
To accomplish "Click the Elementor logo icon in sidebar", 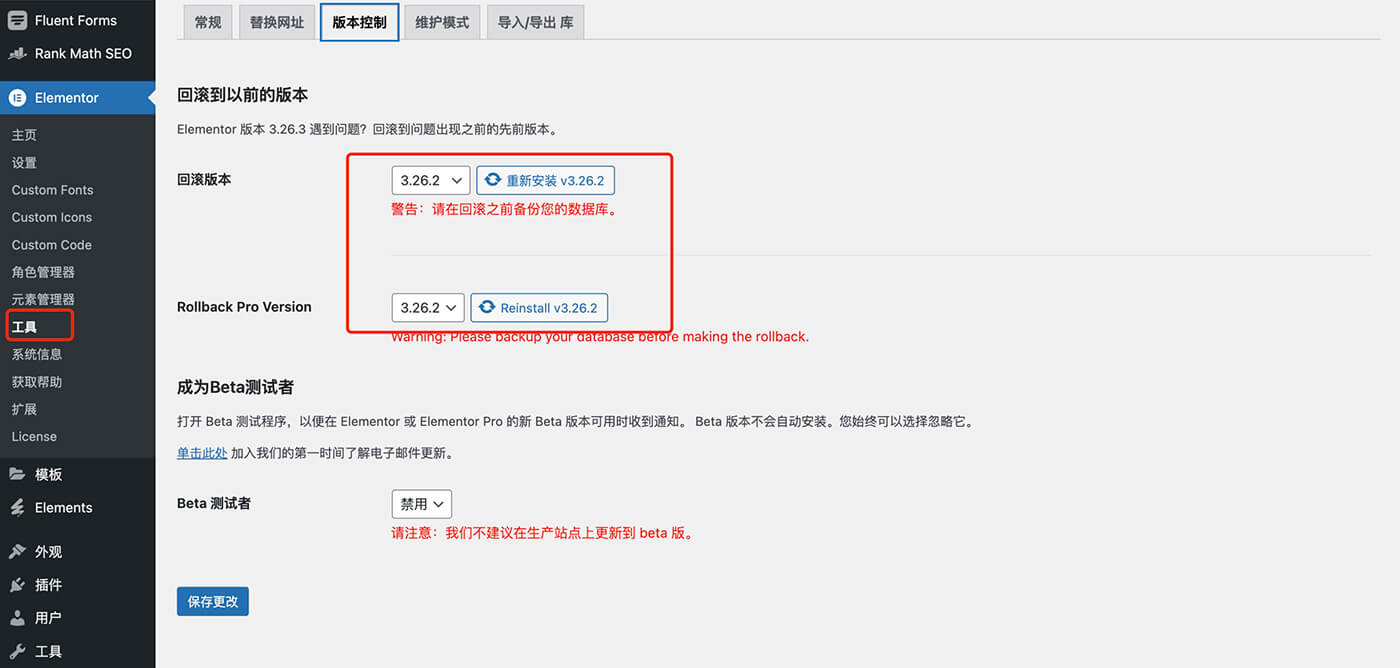I will pos(17,98).
